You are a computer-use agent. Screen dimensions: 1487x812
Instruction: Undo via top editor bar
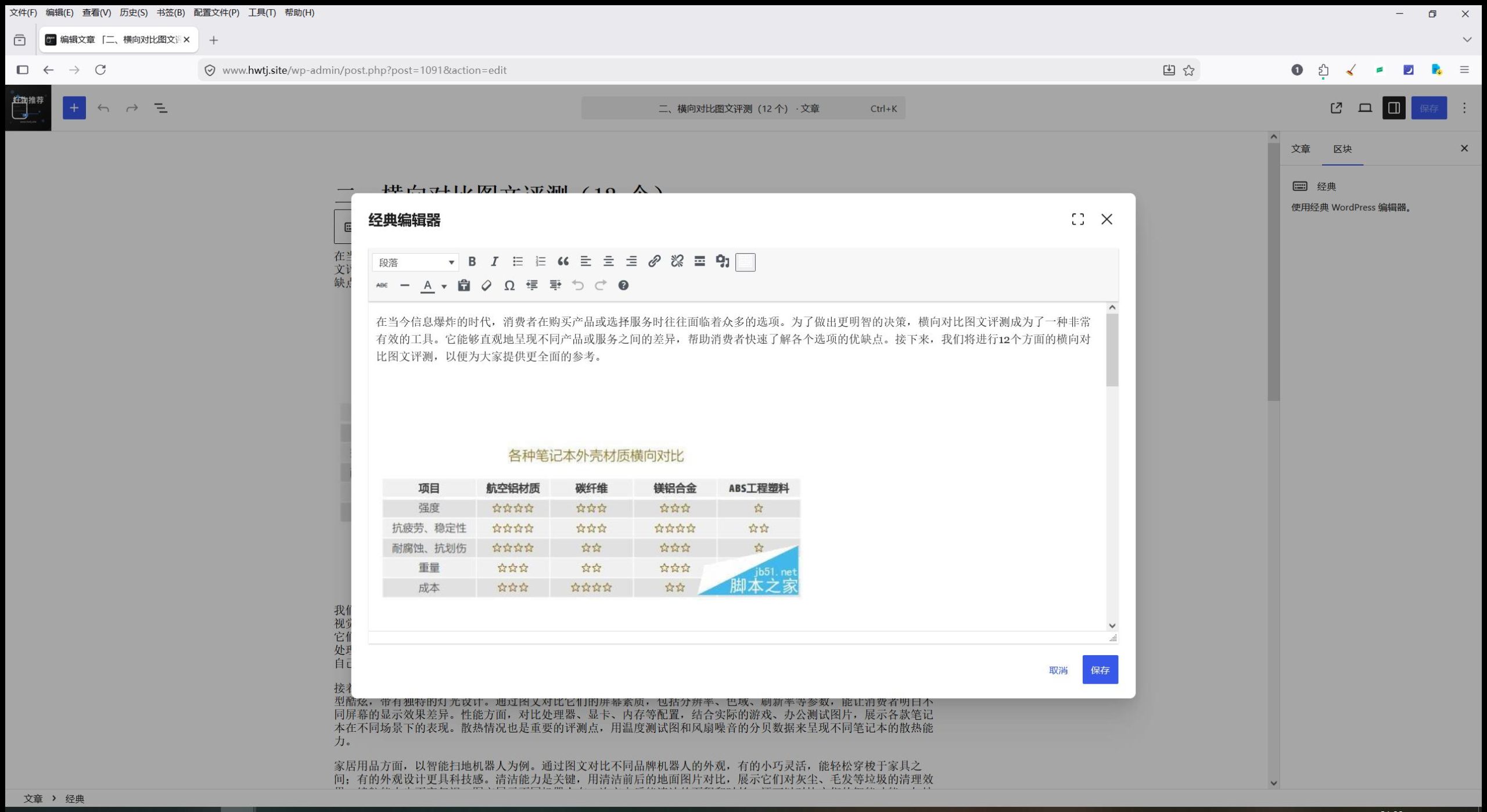[103, 108]
